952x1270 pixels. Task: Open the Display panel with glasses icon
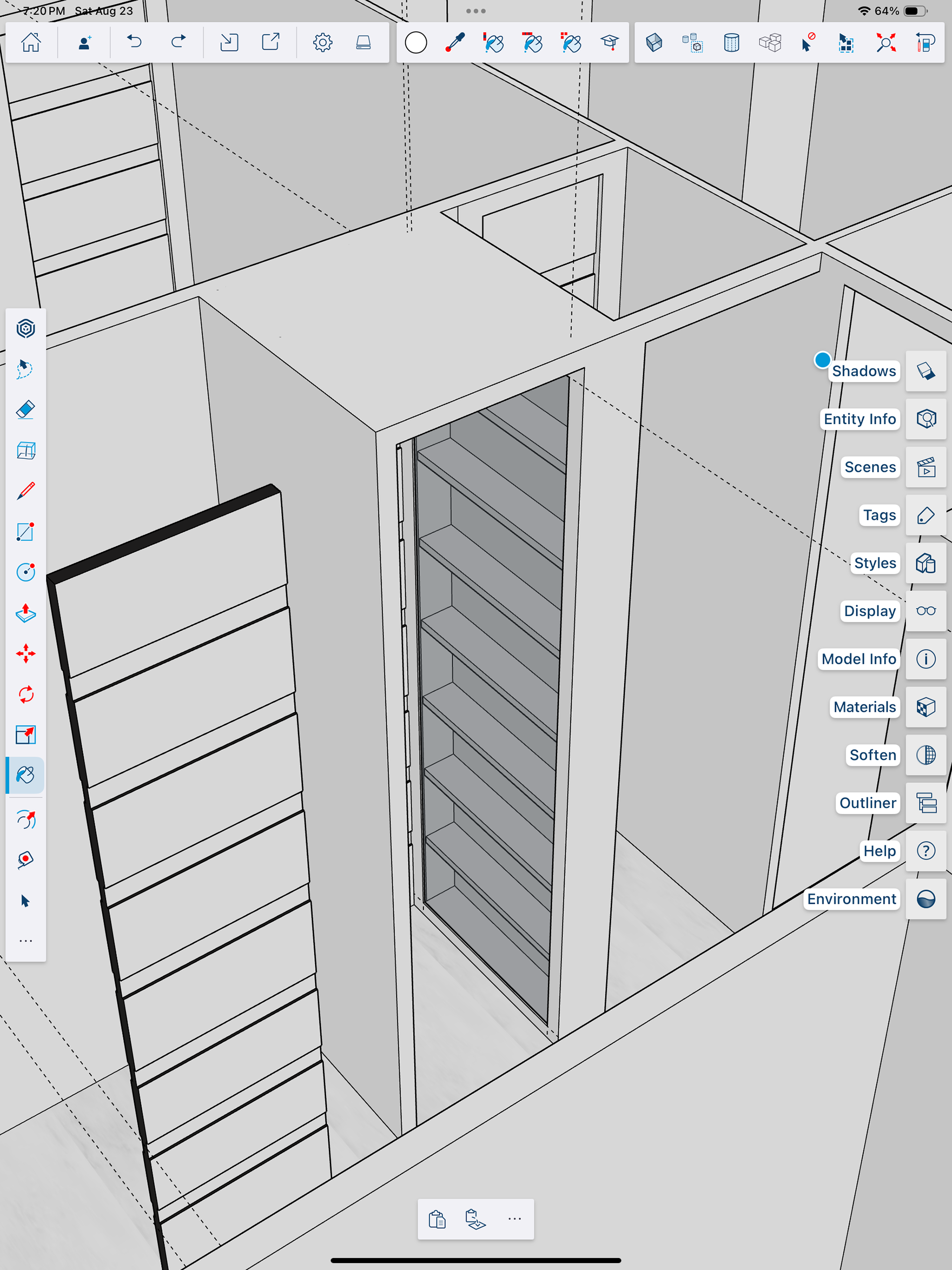tap(926, 611)
